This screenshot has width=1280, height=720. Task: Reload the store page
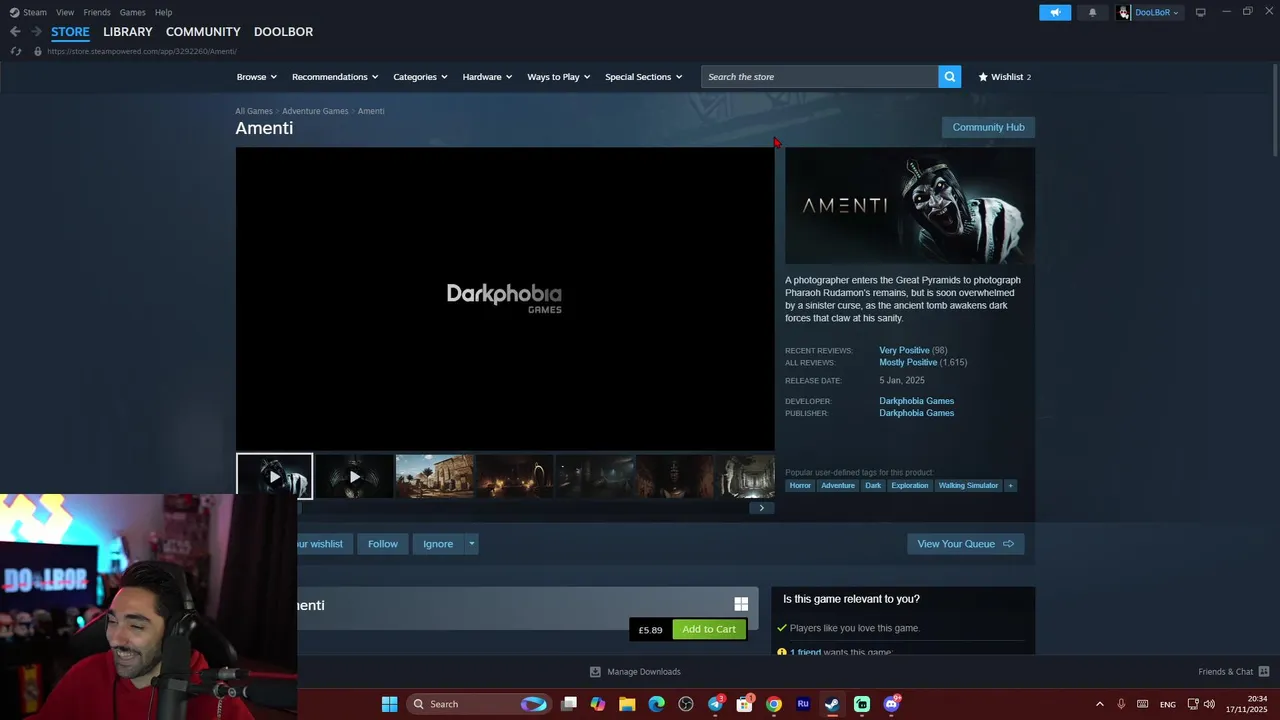16,51
